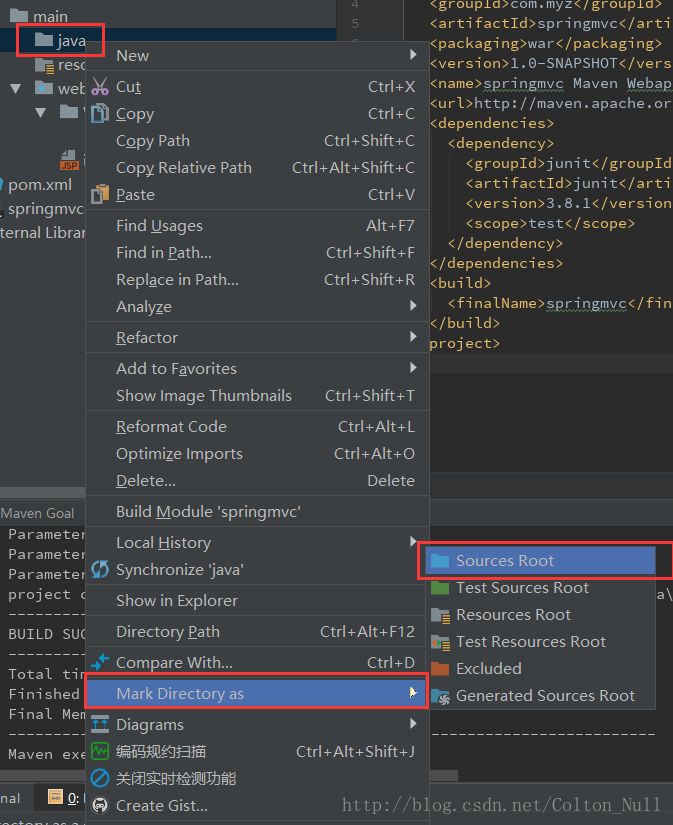
Task: Mark directory as Test Sources Root
Action: pyautogui.click(x=540, y=587)
